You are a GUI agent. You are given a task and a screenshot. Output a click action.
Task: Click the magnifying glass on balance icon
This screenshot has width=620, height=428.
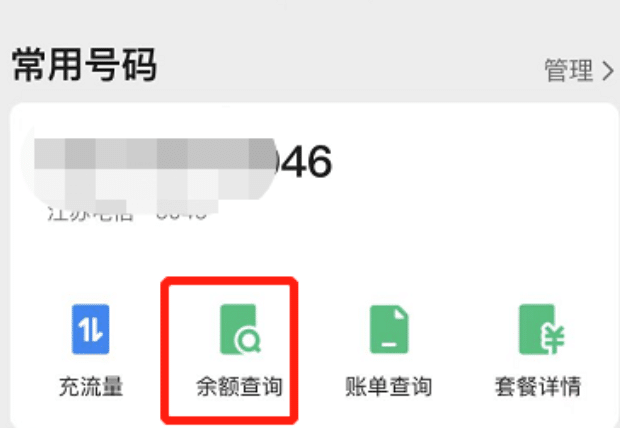tap(248, 340)
